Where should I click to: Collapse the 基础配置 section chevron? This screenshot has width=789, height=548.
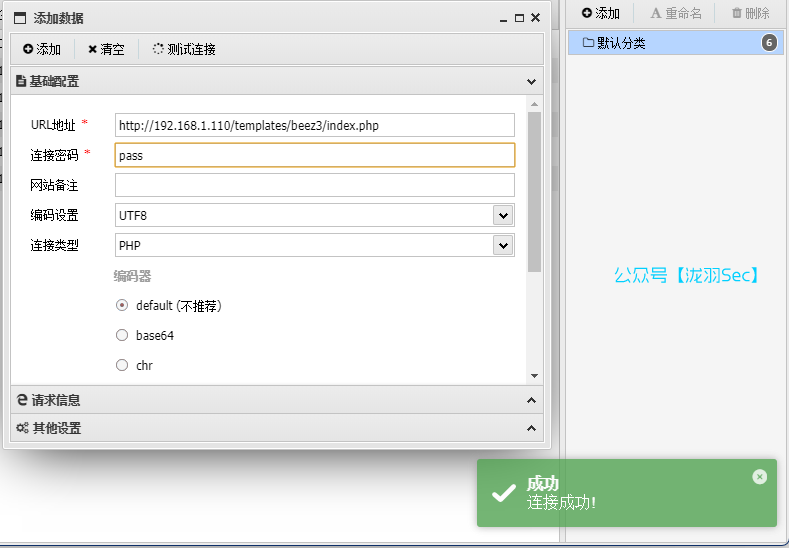pos(532,82)
